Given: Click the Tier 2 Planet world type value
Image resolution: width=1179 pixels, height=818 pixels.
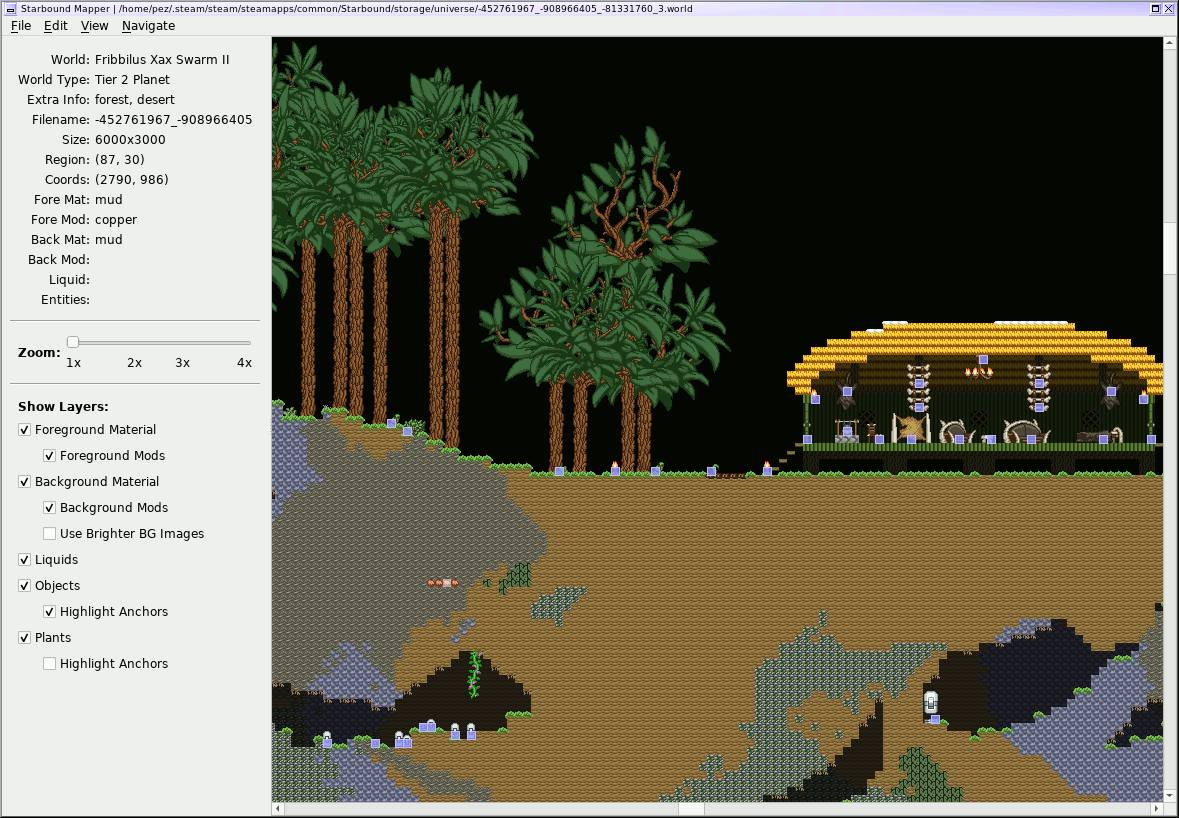Looking at the screenshot, I should [132, 80].
